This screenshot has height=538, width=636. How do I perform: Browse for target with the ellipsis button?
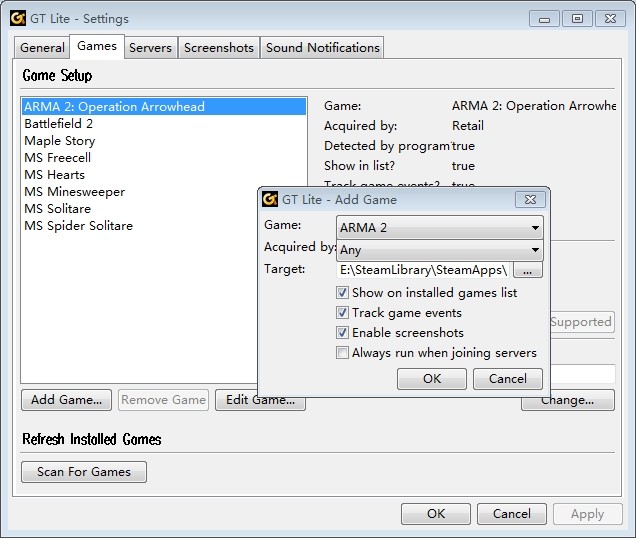(527, 270)
